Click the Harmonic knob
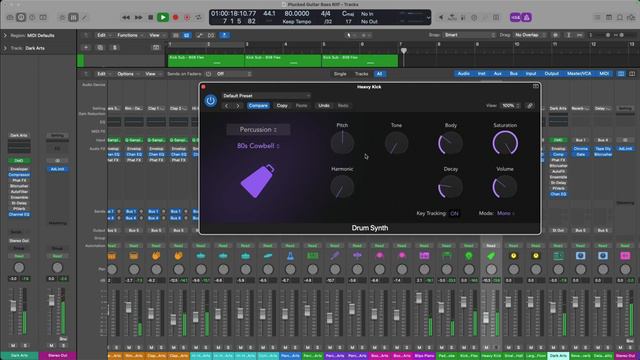Image resolution: width=640 pixels, height=360 pixels. [342, 187]
